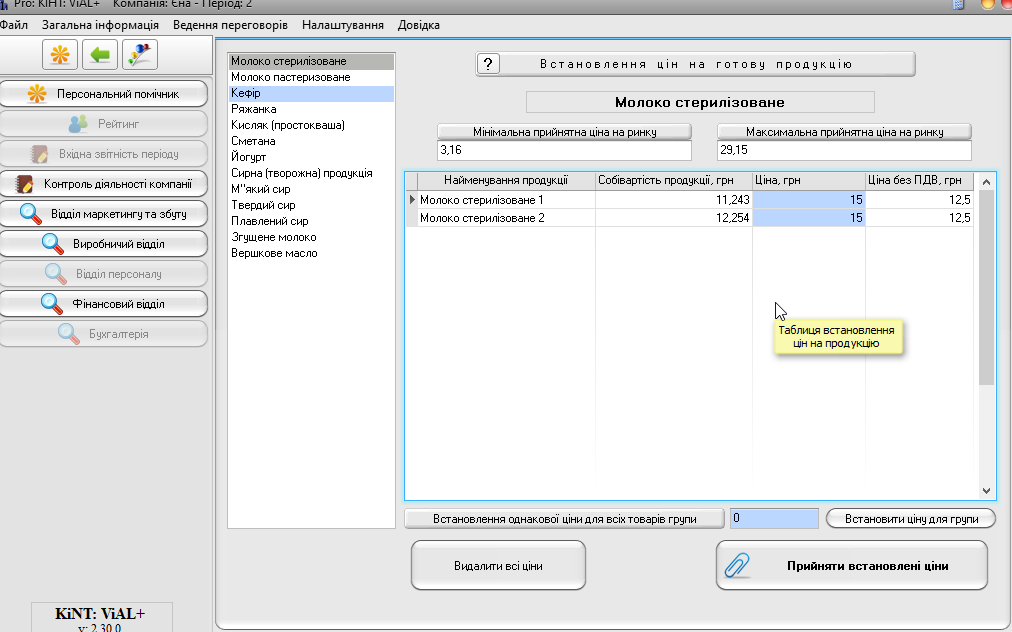
Task: Select Кисляк (простокваша) in list
Action: [x=311, y=125]
